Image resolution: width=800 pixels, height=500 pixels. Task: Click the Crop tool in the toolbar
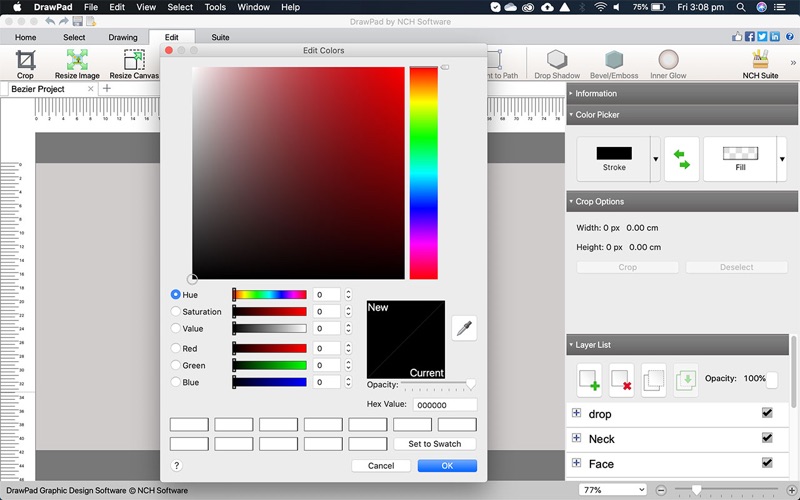25,64
